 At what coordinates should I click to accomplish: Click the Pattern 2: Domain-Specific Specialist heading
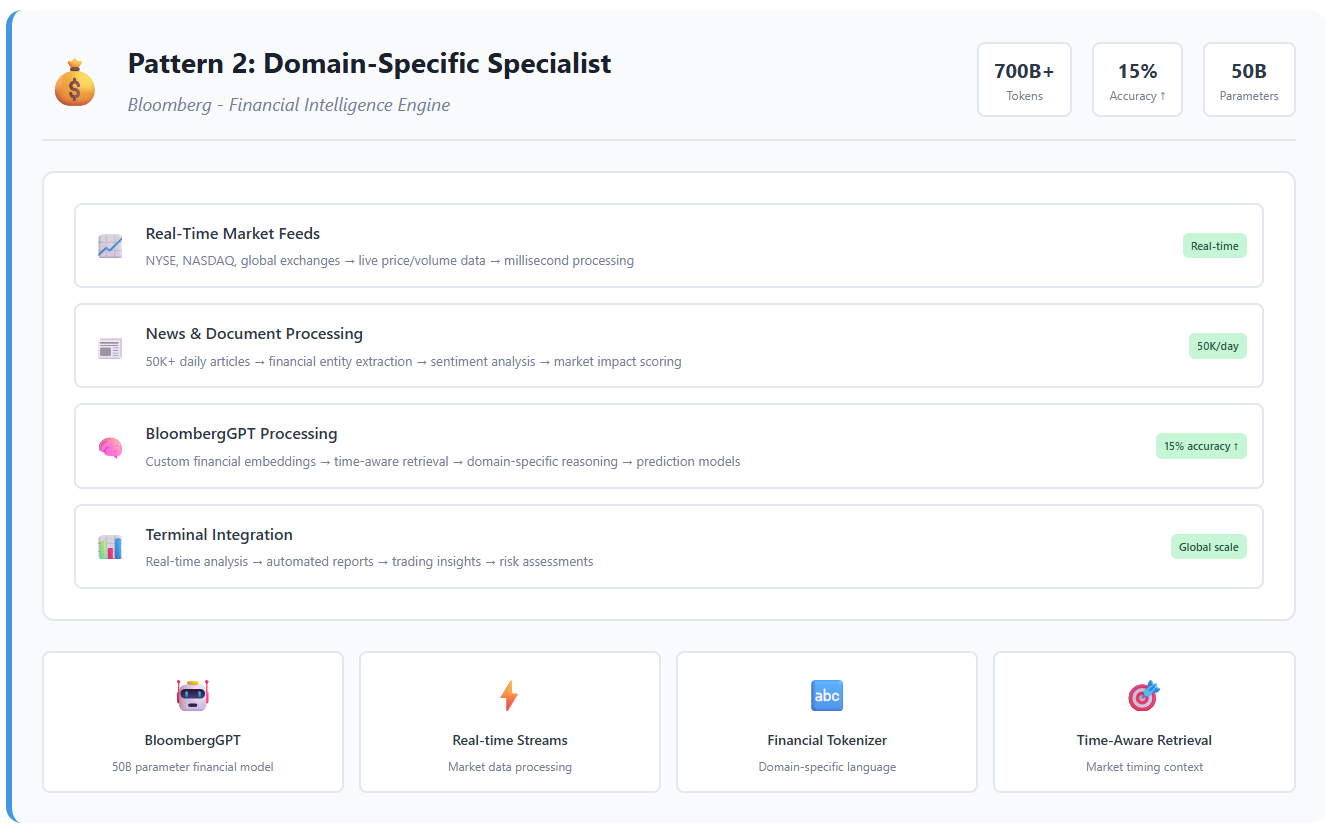[x=369, y=64]
